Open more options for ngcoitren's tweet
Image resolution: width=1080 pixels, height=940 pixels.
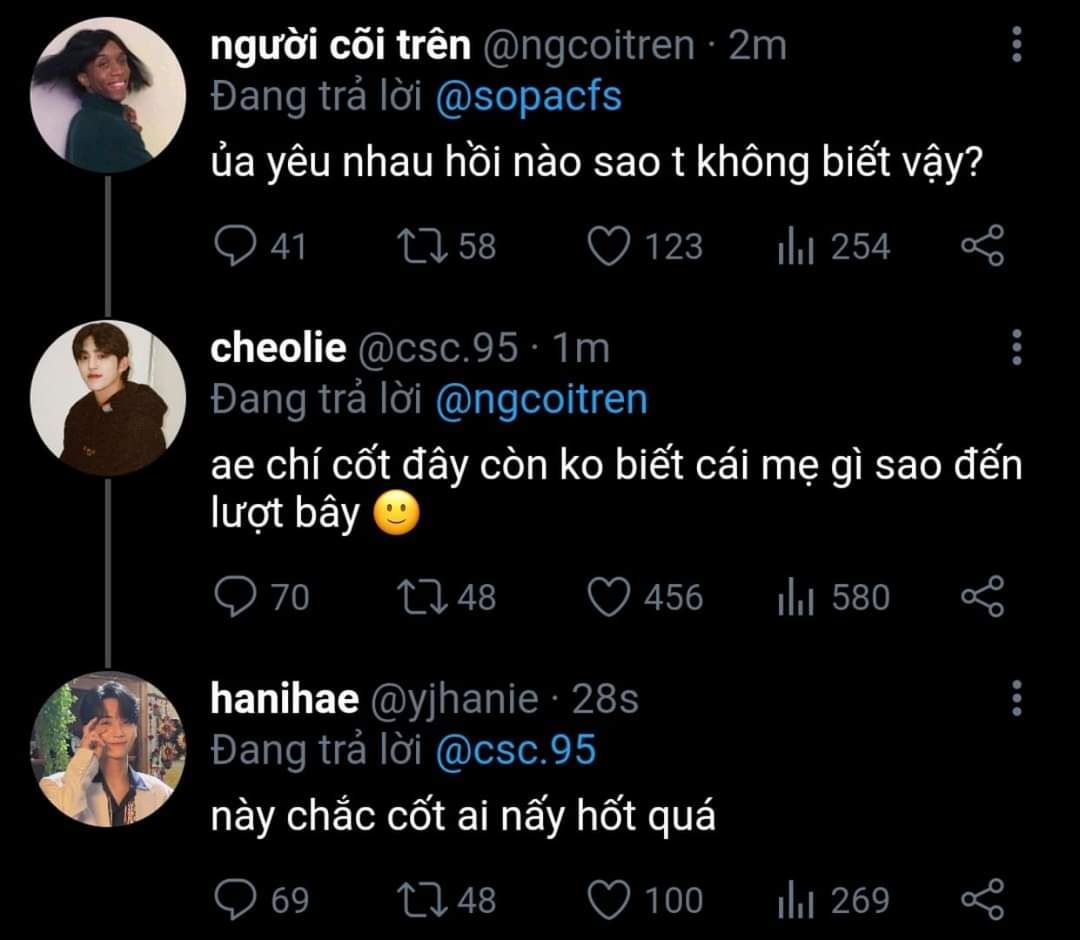click(x=1017, y=45)
